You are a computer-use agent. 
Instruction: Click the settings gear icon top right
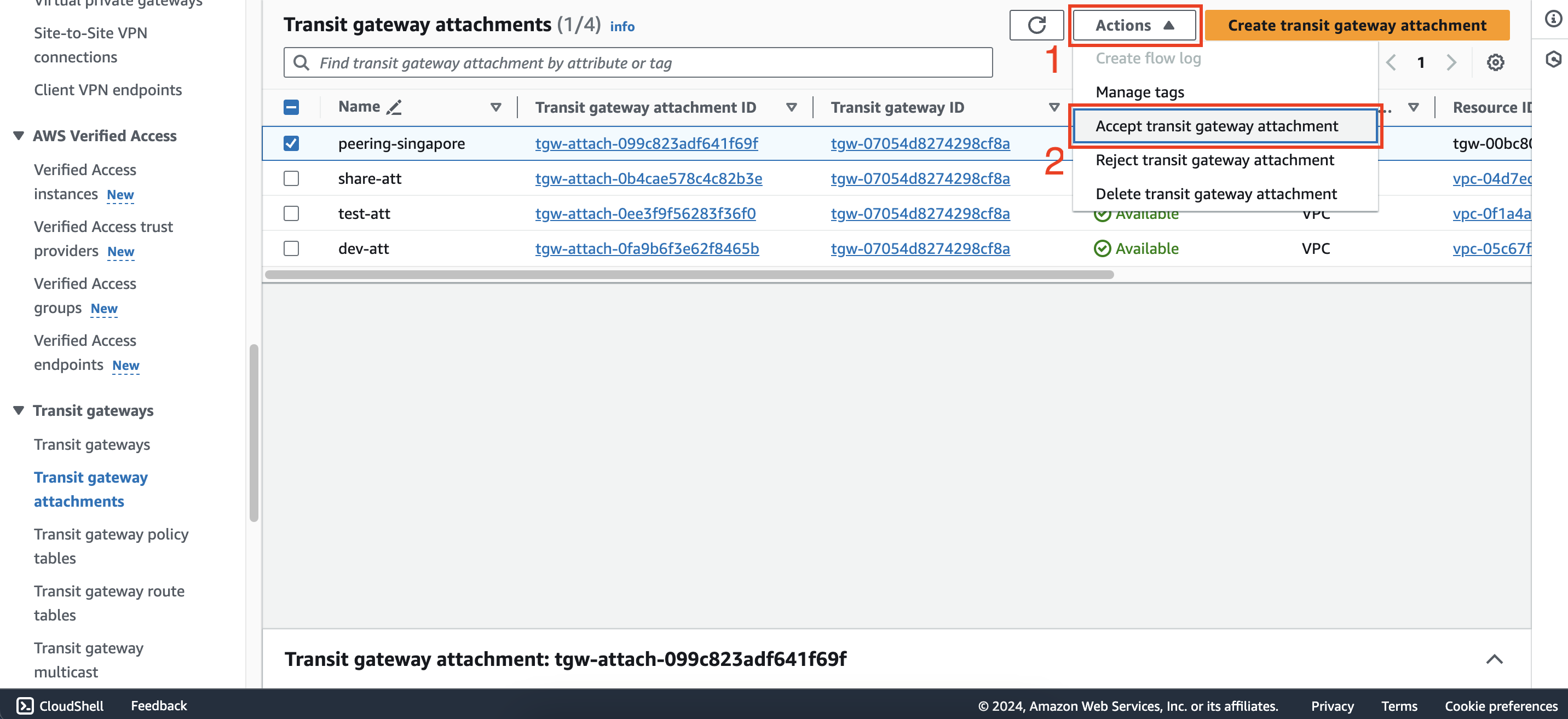click(1495, 63)
